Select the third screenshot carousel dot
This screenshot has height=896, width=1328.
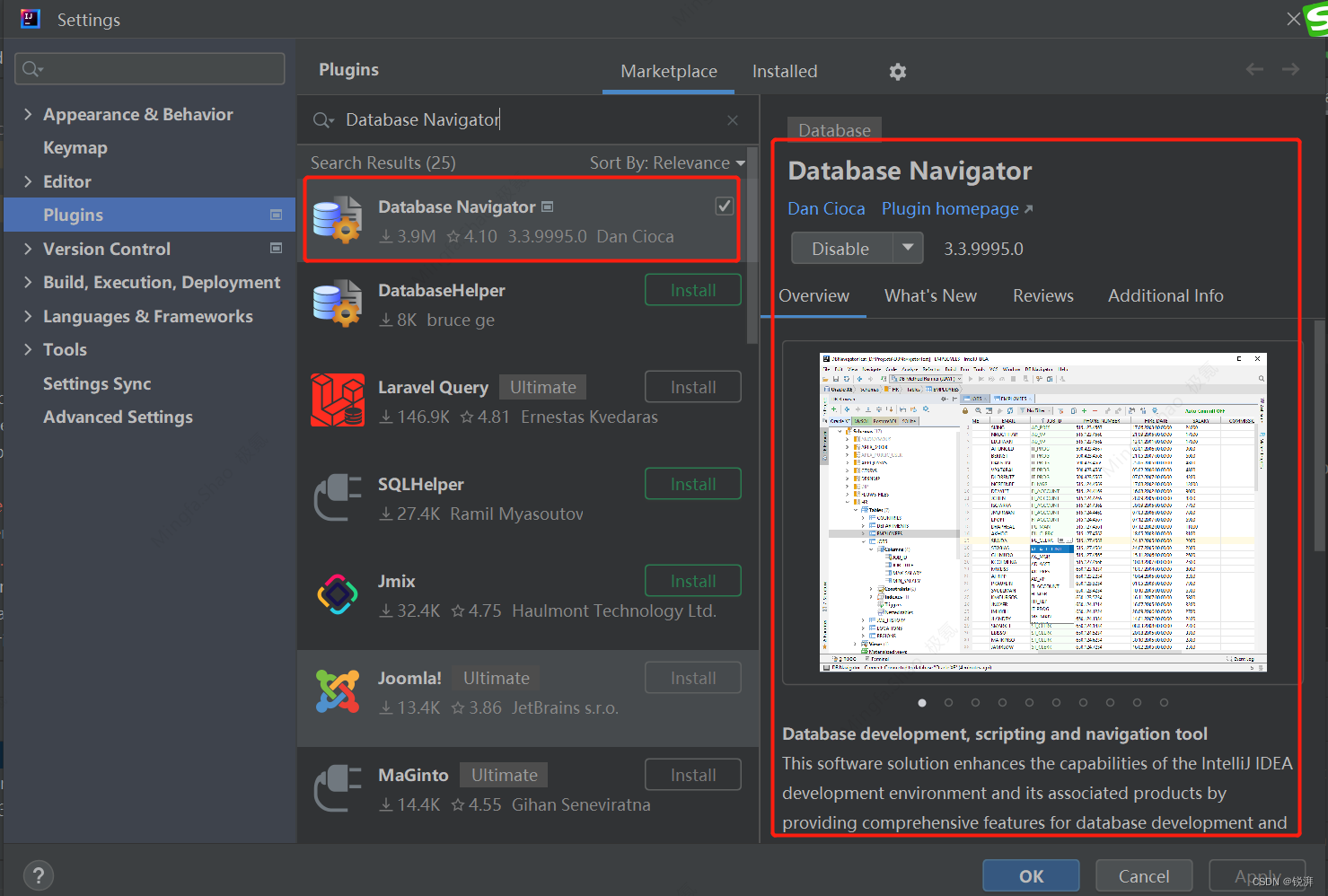click(x=975, y=702)
